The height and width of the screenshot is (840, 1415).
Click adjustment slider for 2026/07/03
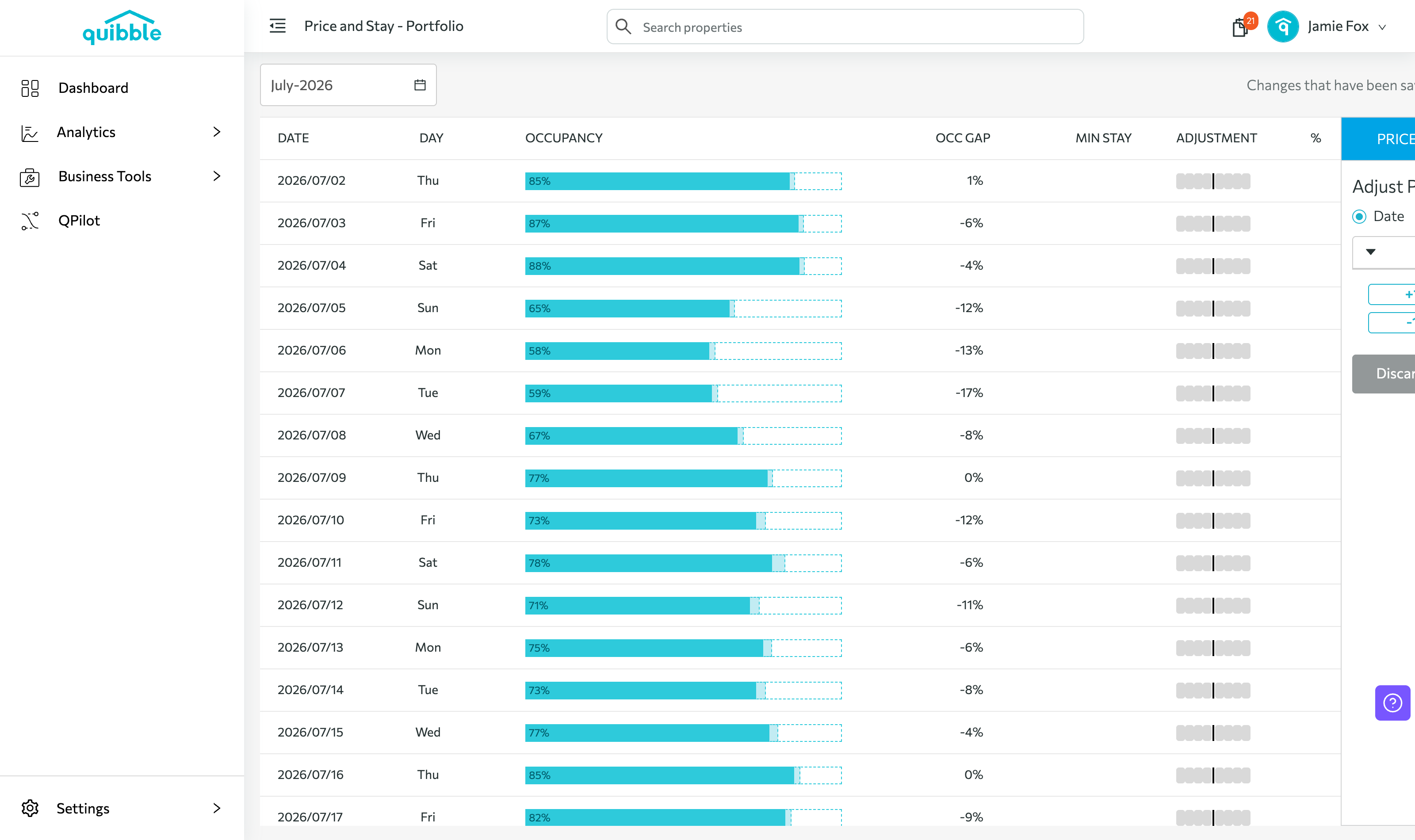(1213, 224)
